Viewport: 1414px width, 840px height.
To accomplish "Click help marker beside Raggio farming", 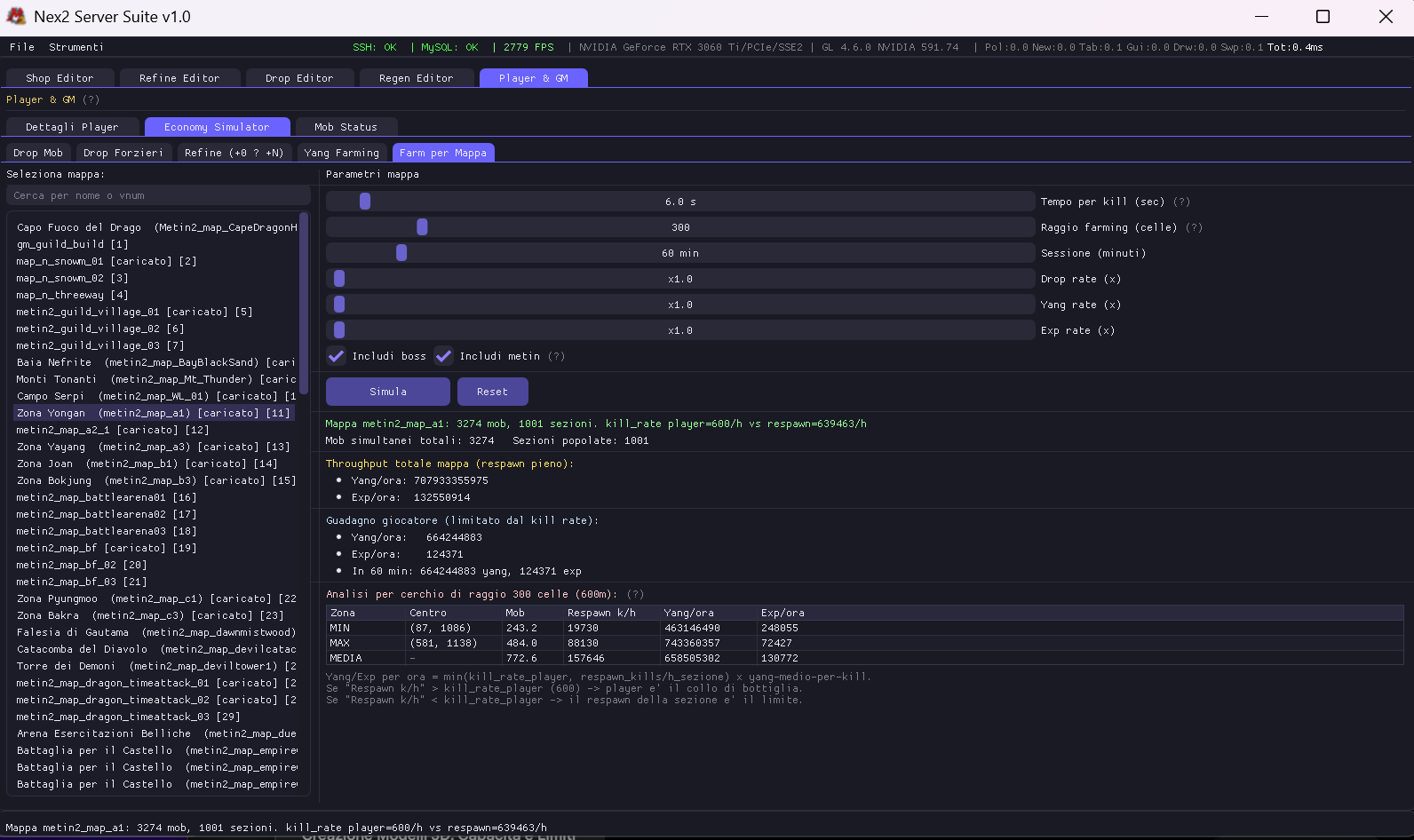I will click(1194, 228).
